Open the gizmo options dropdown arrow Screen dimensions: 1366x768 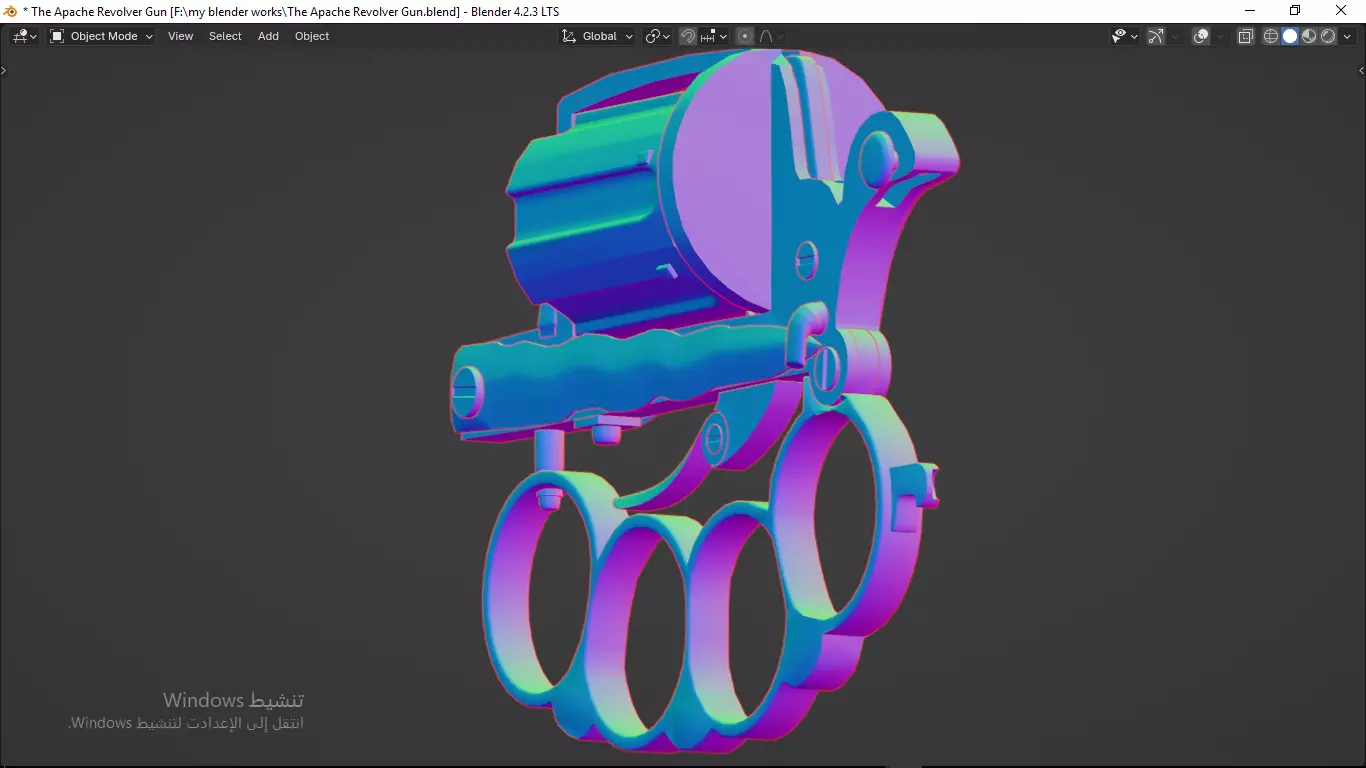coord(1175,36)
